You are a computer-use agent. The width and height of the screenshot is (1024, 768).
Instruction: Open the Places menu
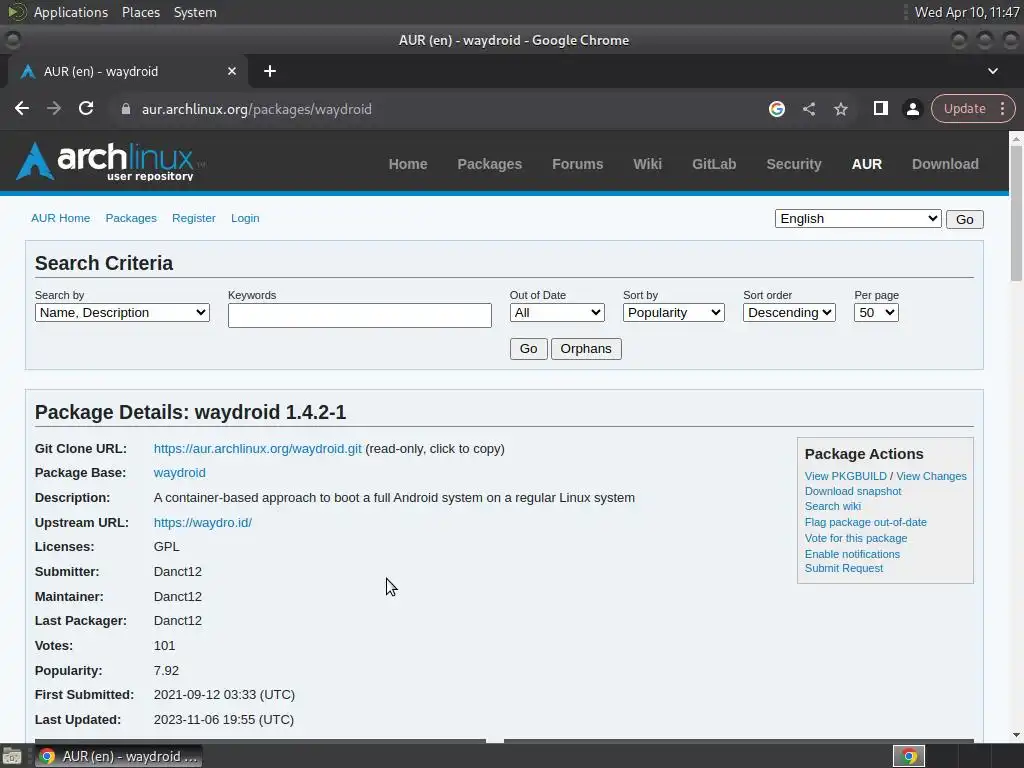point(140,12)
